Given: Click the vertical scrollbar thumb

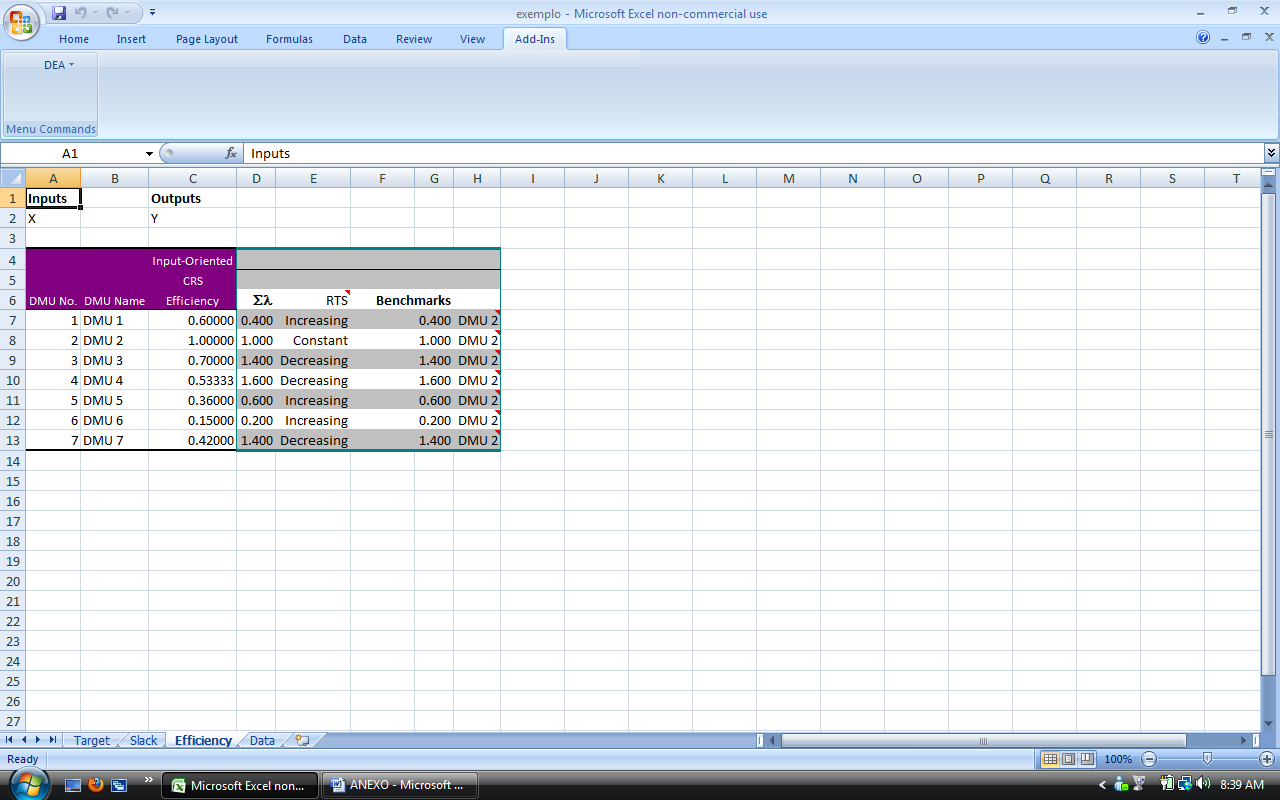Looking at the screenshot, I should 1270,433.
